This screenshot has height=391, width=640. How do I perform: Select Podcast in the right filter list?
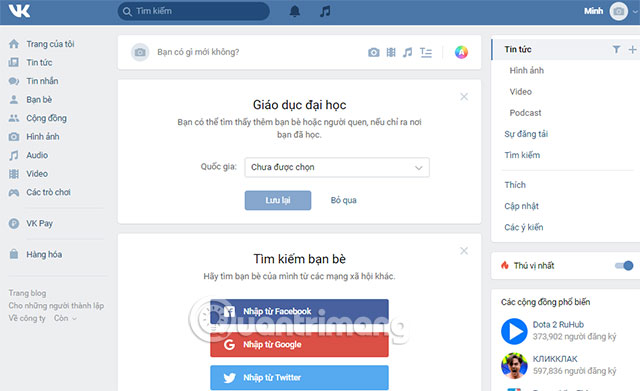click(525, 113)
